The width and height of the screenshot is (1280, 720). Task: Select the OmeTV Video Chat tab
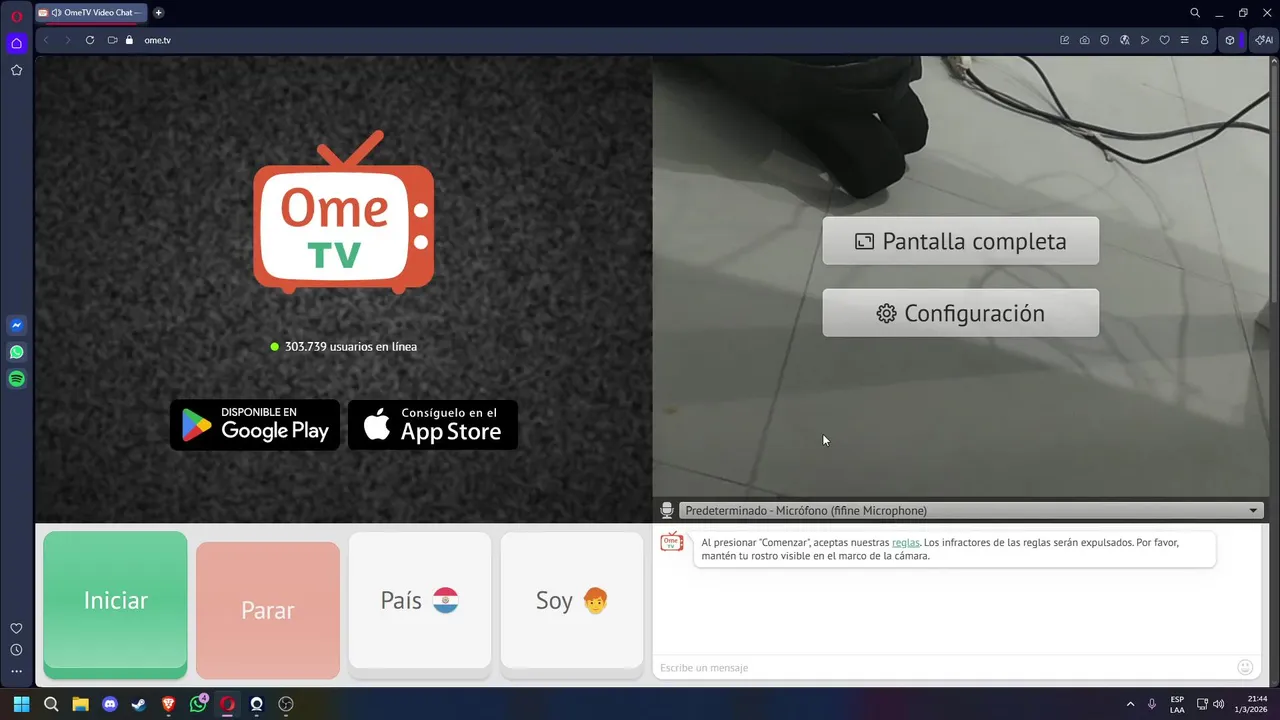(91, 13)
